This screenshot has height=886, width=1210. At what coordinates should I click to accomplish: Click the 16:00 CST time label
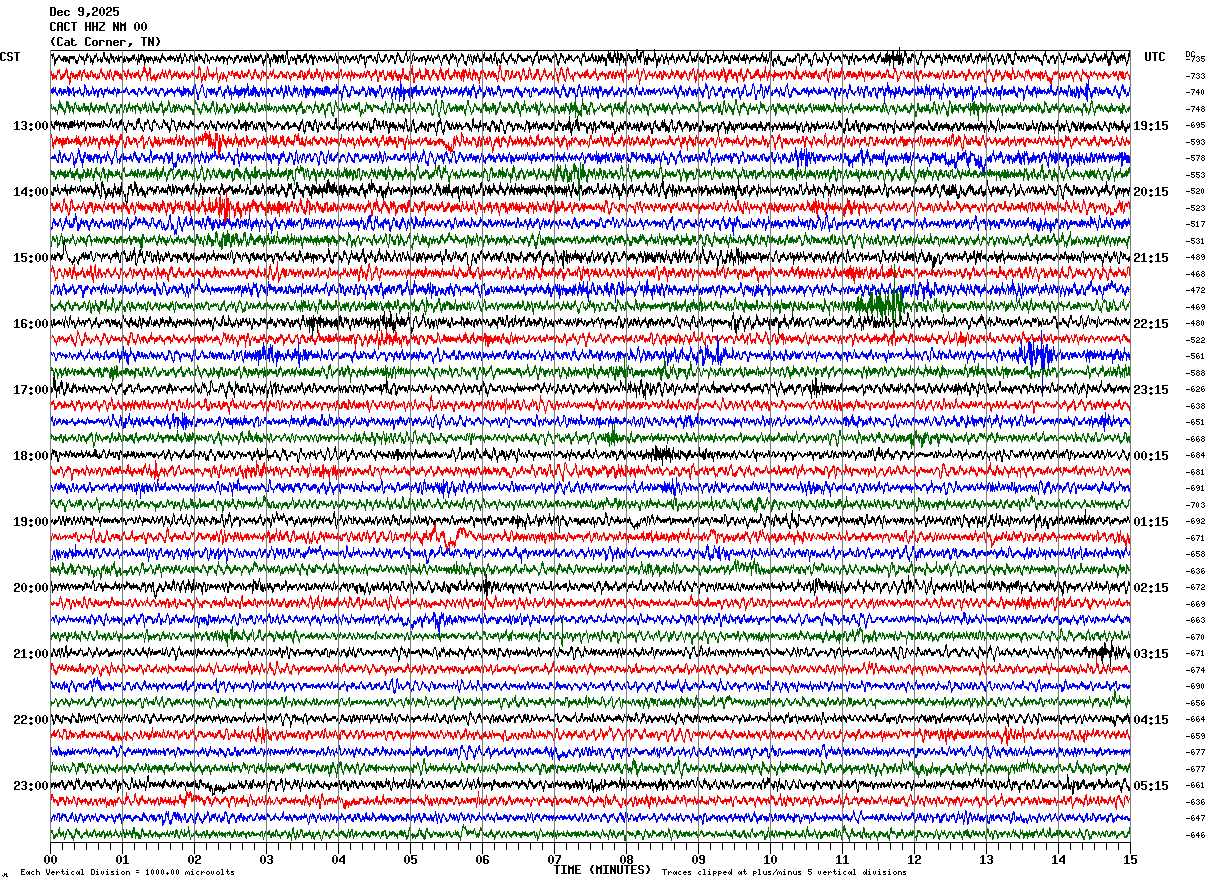coord(31,324)
